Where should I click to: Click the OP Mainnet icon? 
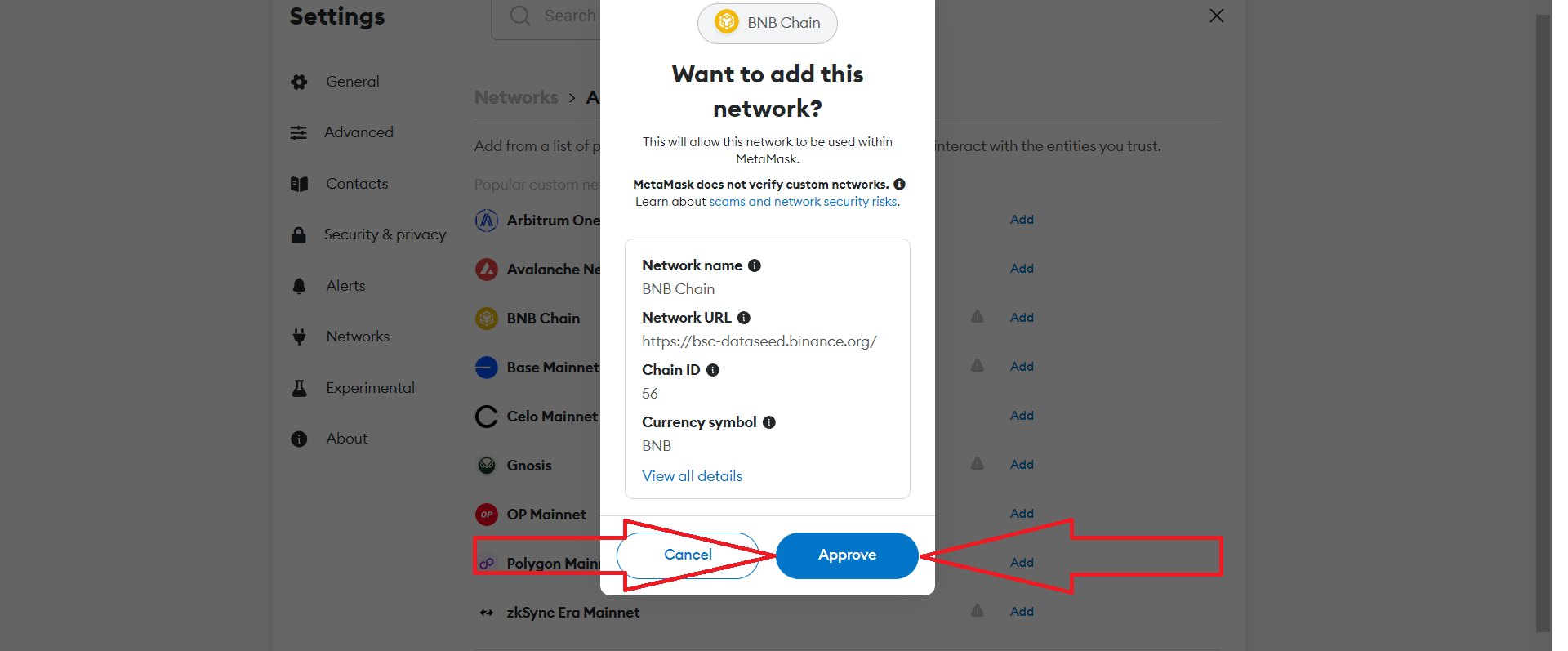[487, 514]
